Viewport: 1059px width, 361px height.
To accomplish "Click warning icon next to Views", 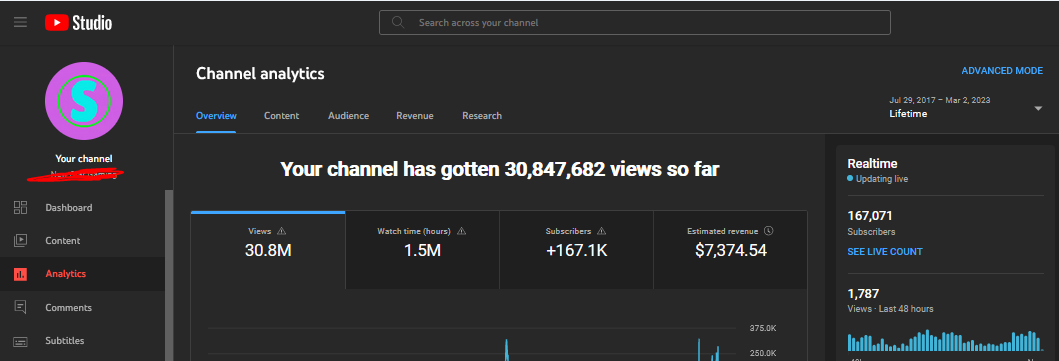I will (282, 231).
